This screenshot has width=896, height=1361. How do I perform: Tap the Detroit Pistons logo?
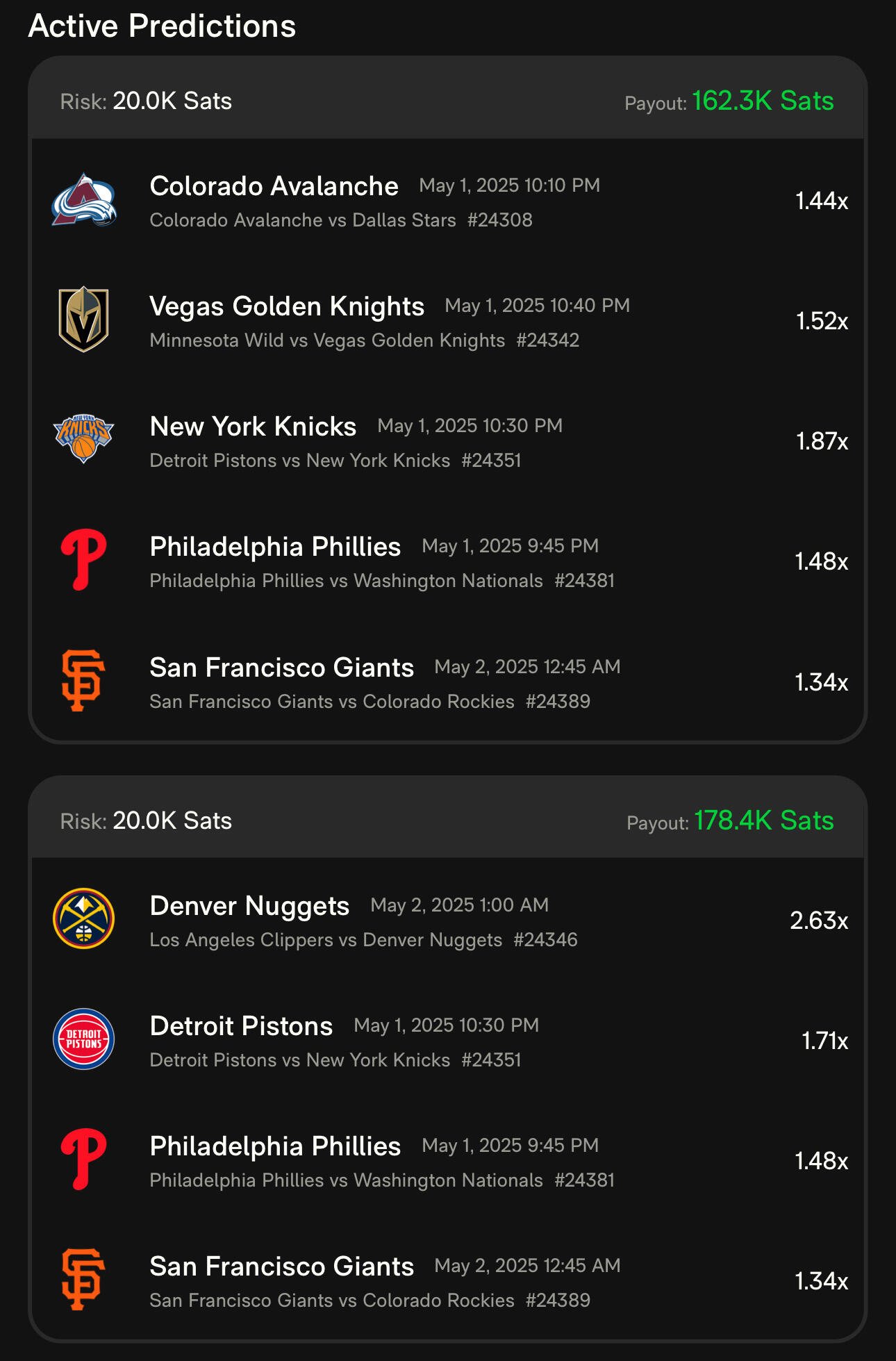click(83, 1039)
